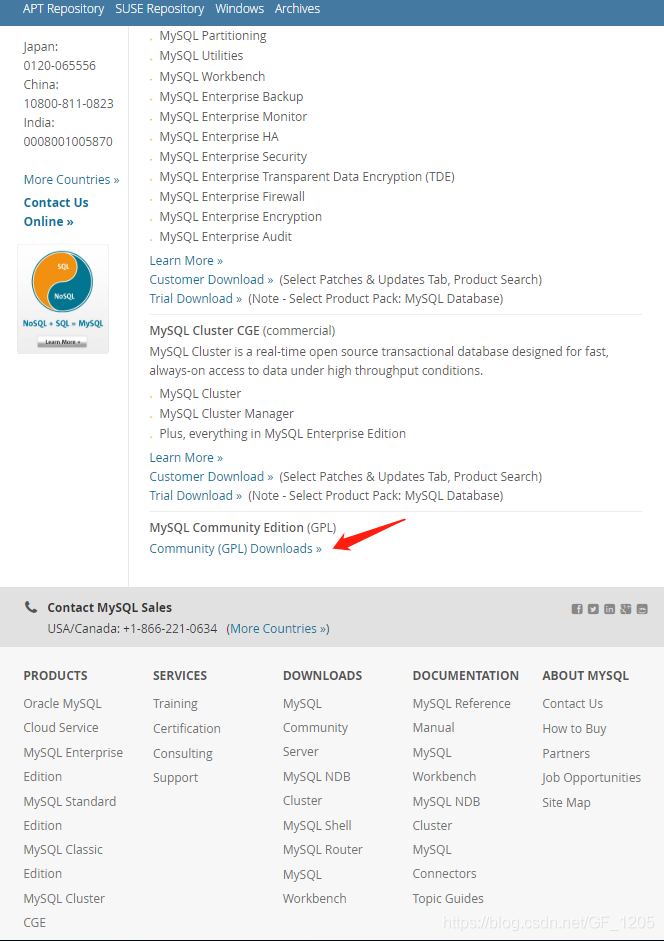Viewport: 664px width, 941px height.
Task: Switch to the SUSE Repository tab
Action: [x=160, y=9]
